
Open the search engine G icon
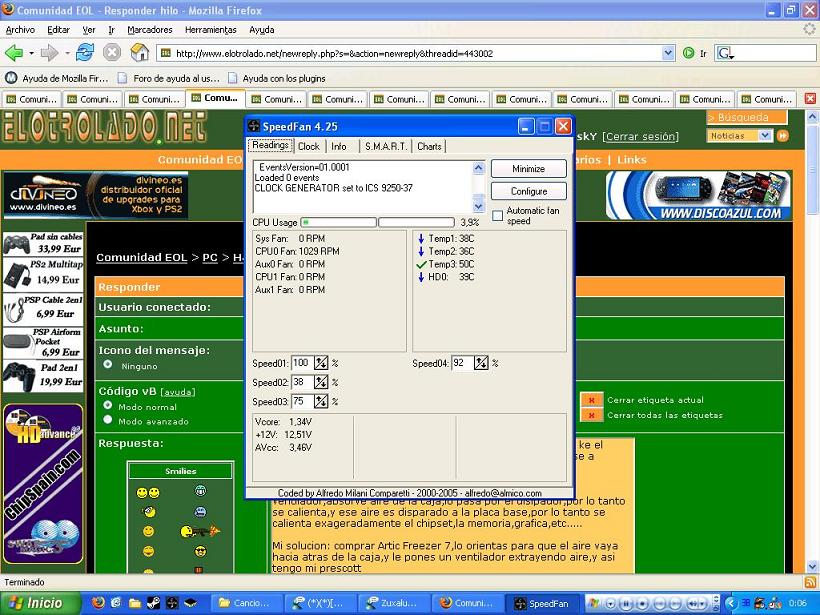724,53
